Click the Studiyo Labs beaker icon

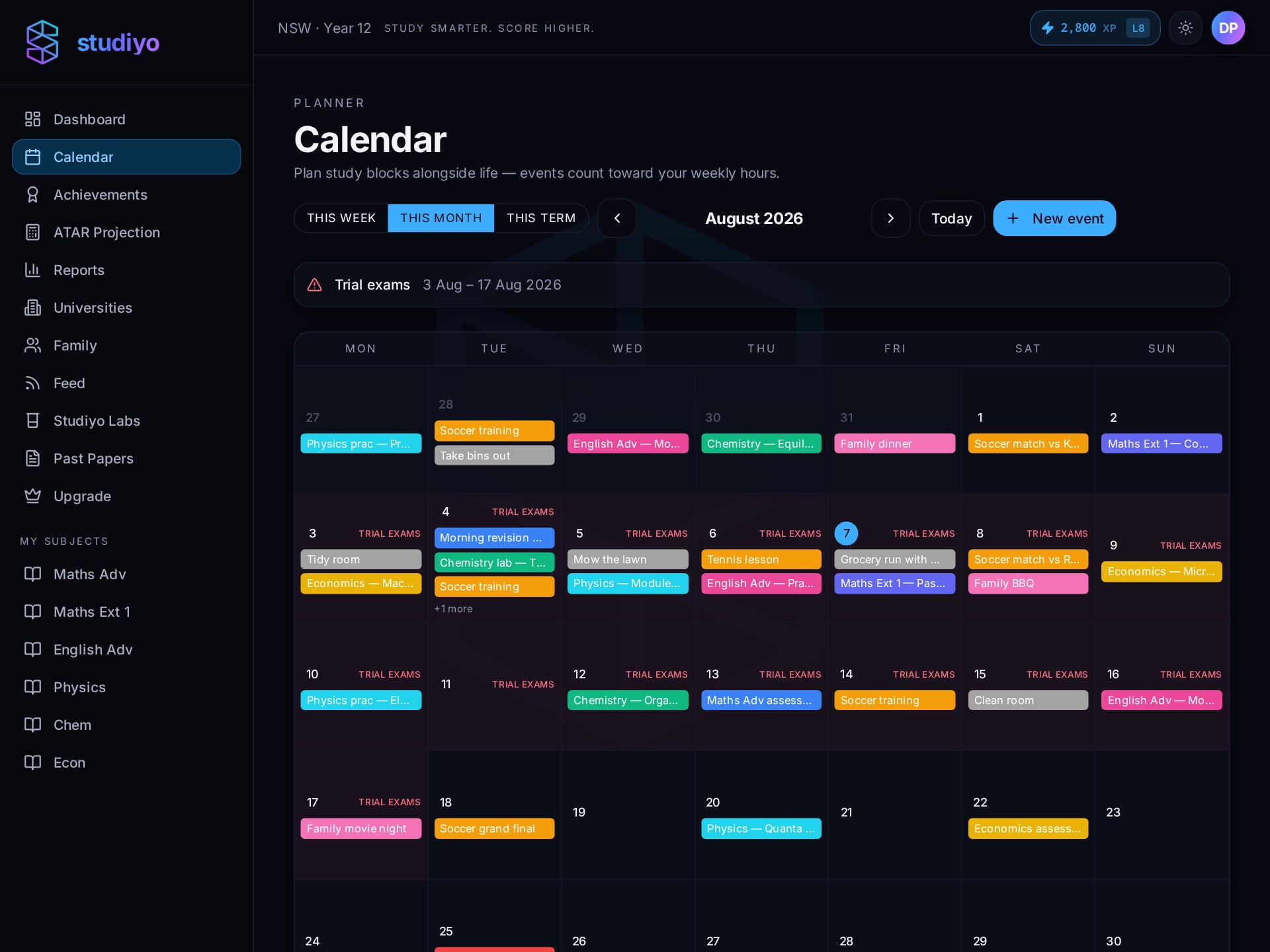click(x=32, y=420)
